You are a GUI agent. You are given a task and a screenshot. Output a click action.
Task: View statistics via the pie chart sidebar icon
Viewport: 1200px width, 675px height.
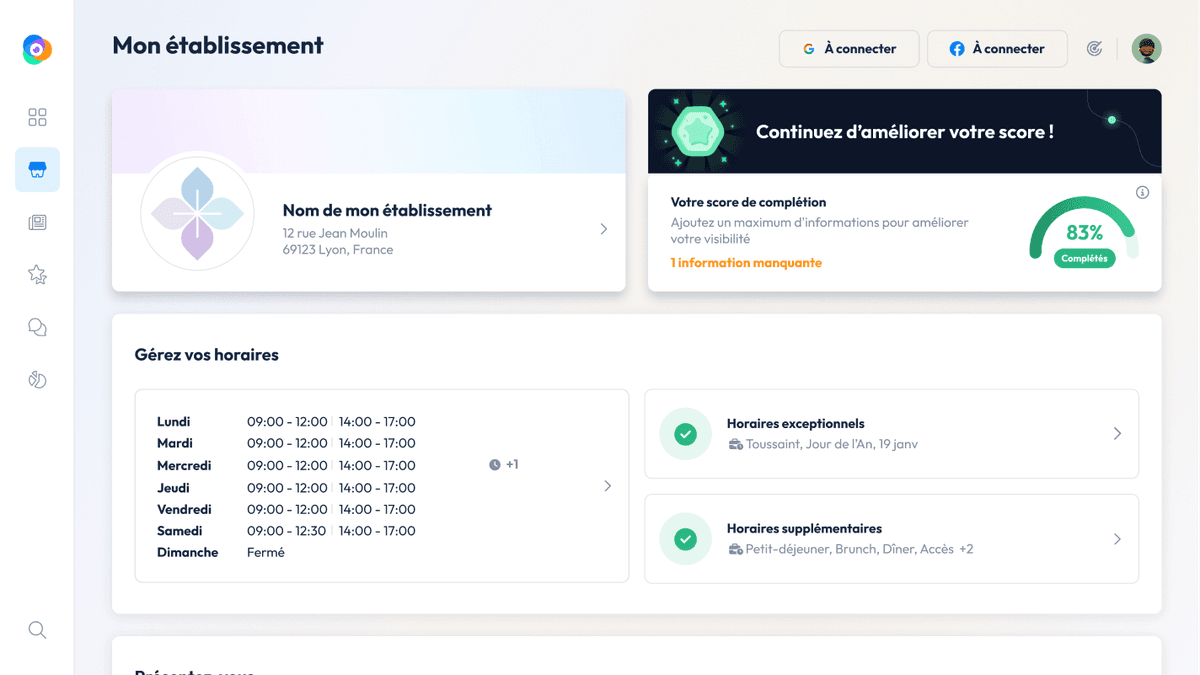point(37,380)
